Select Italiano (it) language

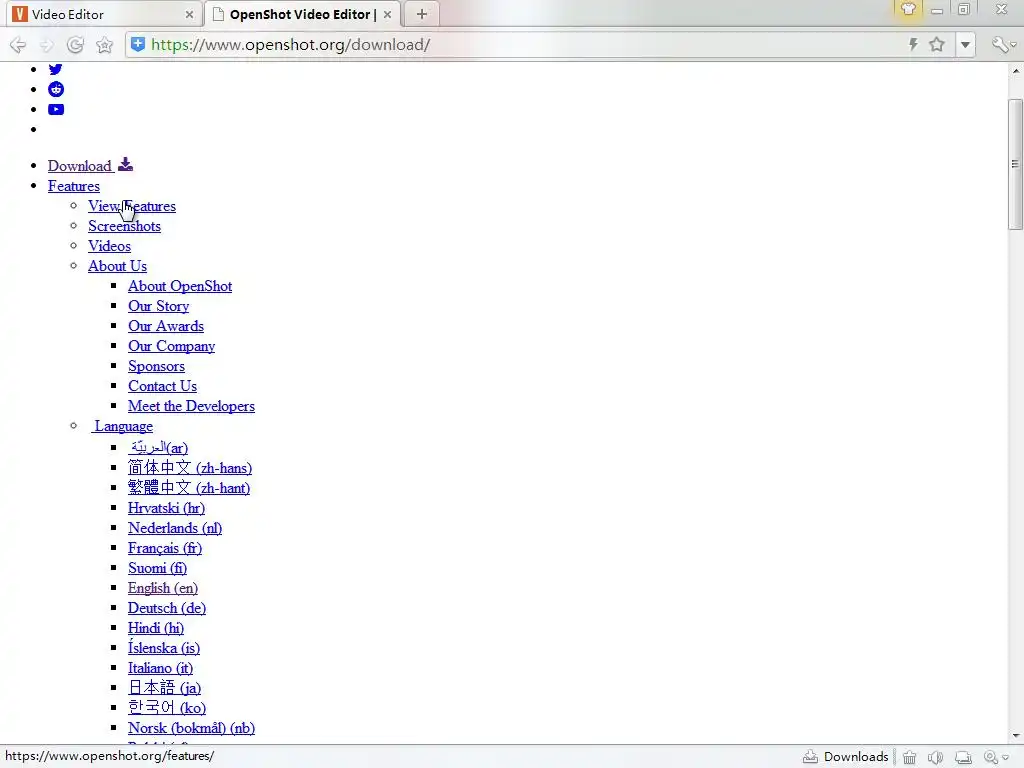tap(161, 668)
